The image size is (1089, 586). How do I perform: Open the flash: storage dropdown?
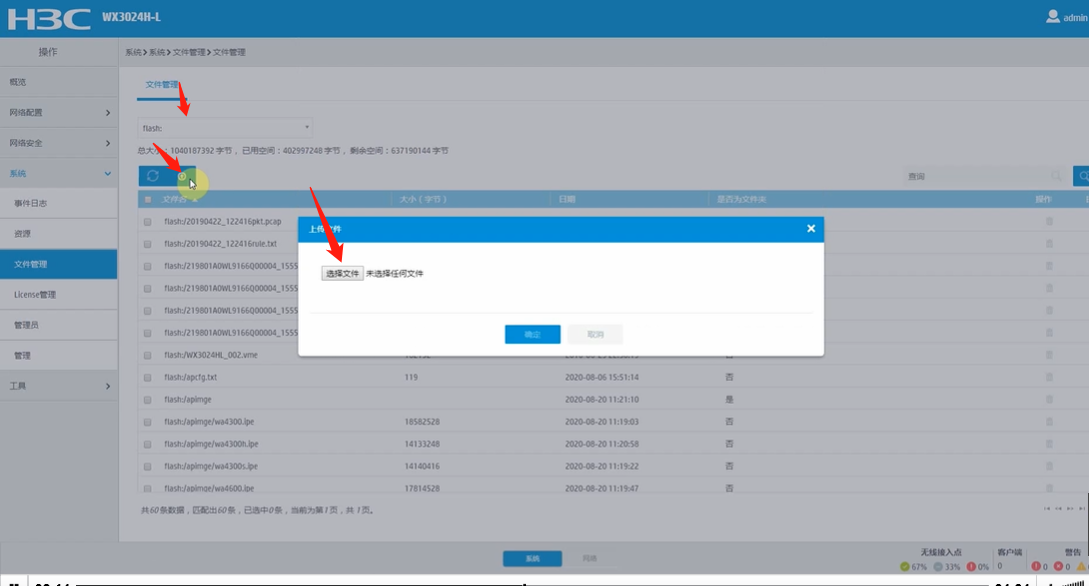[224, 128]
